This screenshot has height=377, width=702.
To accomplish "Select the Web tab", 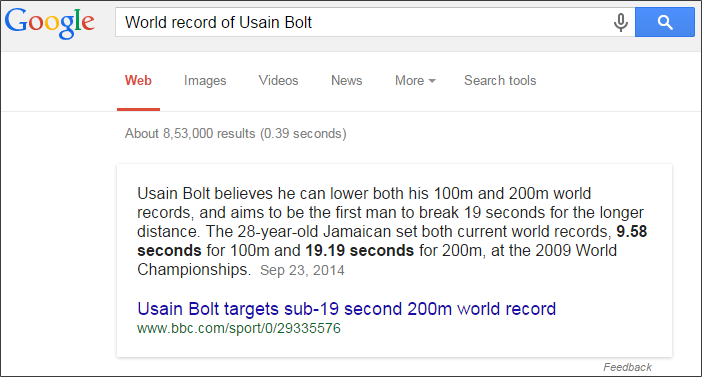I will (x=138, y=81).
